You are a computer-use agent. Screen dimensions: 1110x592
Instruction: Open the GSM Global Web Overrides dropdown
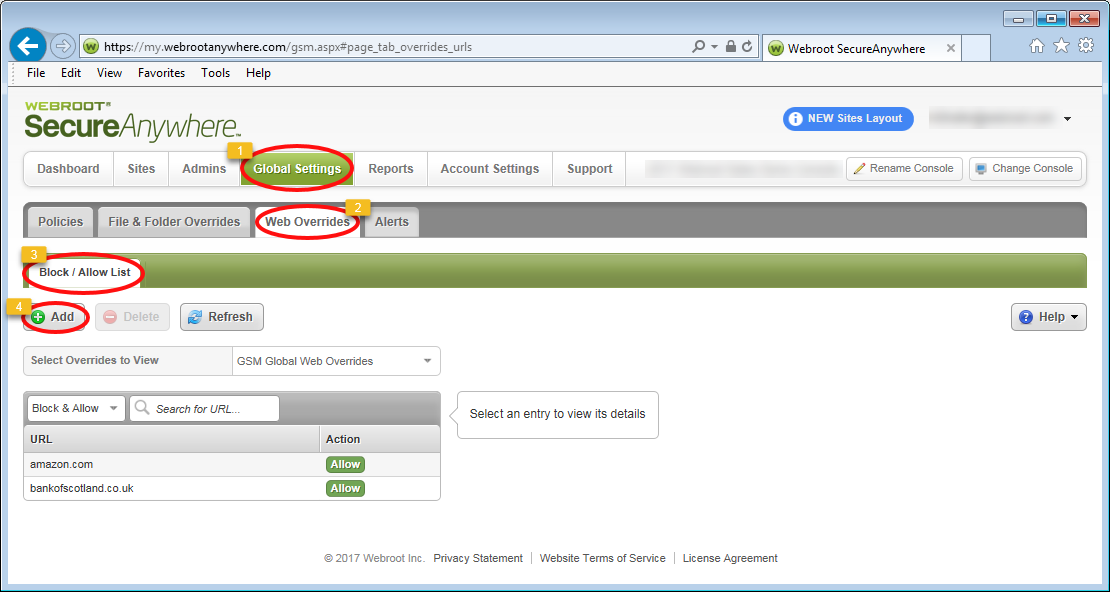(x=336, y=361)
